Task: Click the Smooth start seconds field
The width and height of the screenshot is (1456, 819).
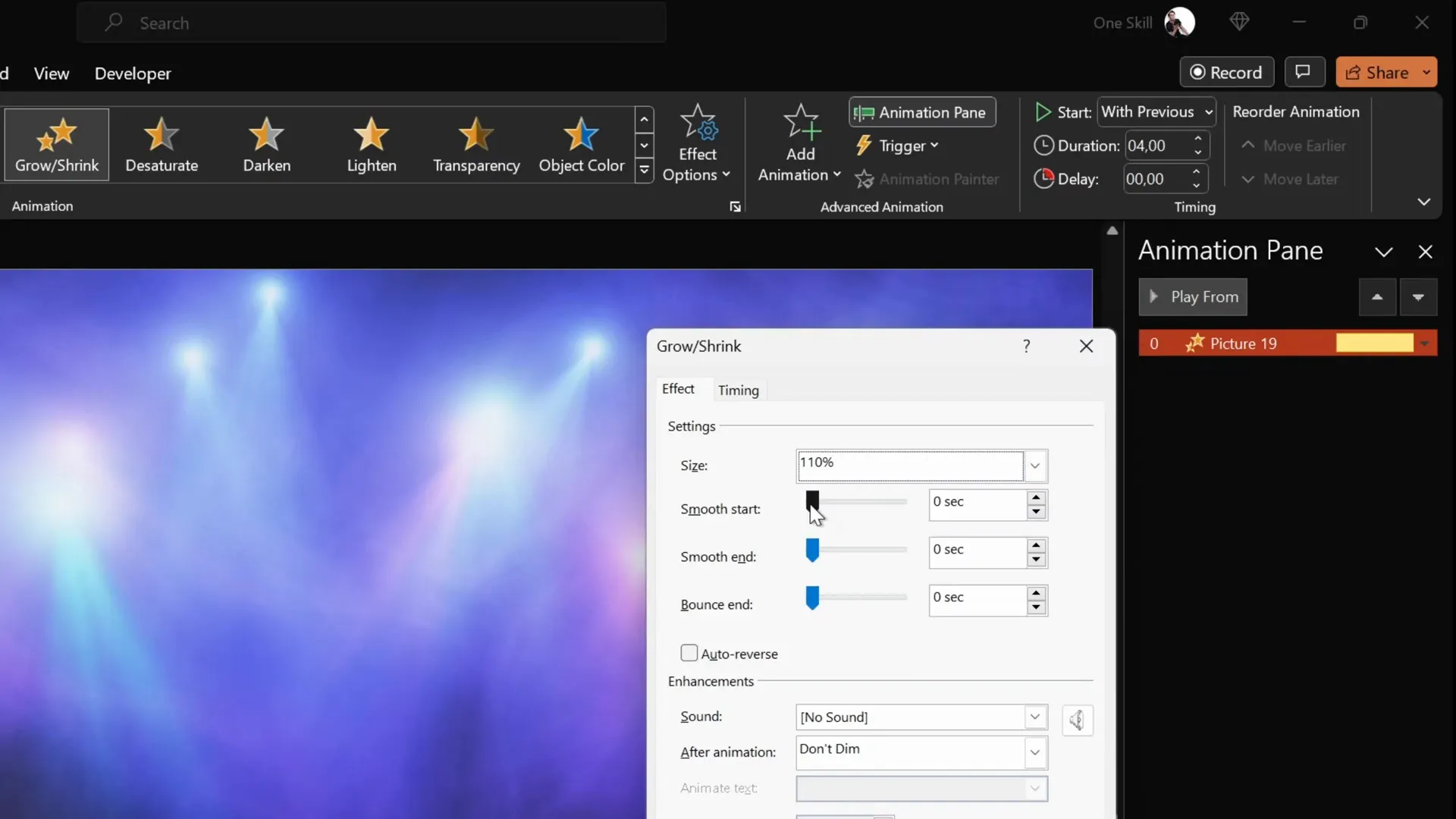Action: click(x=977, y=504)
